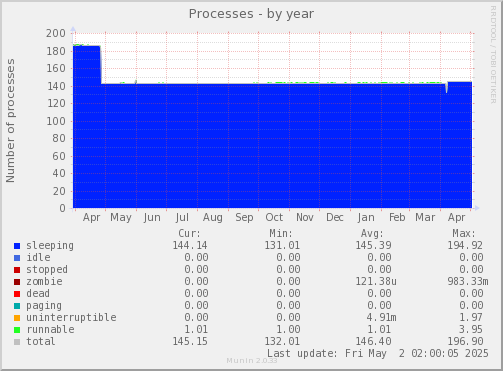
Task: Click total current value 145.15
Action: [x=190, y=341]
